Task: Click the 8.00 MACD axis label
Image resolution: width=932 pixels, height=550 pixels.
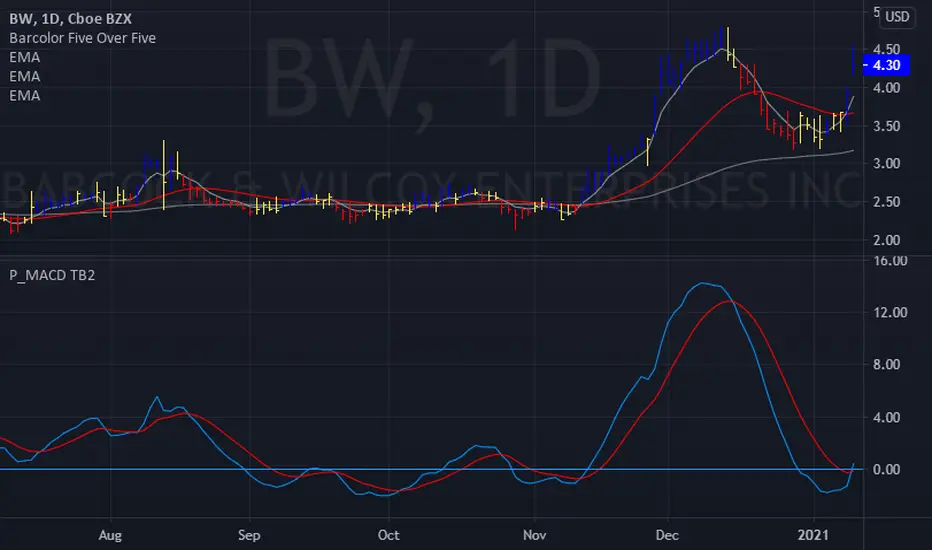Action: pyautogui.click(x=886, y=364)
